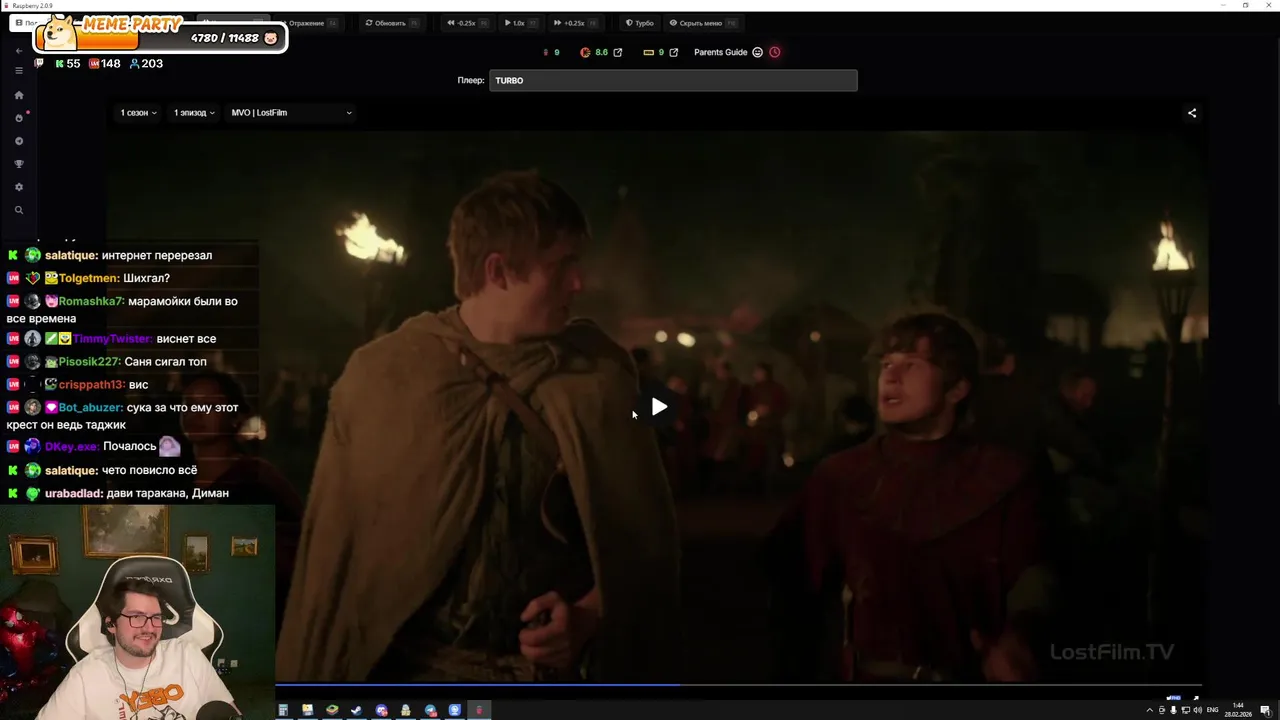This screenshot has height=720, width=1280.
Task: Open the Telegram icon in the taskbar
Action: click(x=431, y=710)
